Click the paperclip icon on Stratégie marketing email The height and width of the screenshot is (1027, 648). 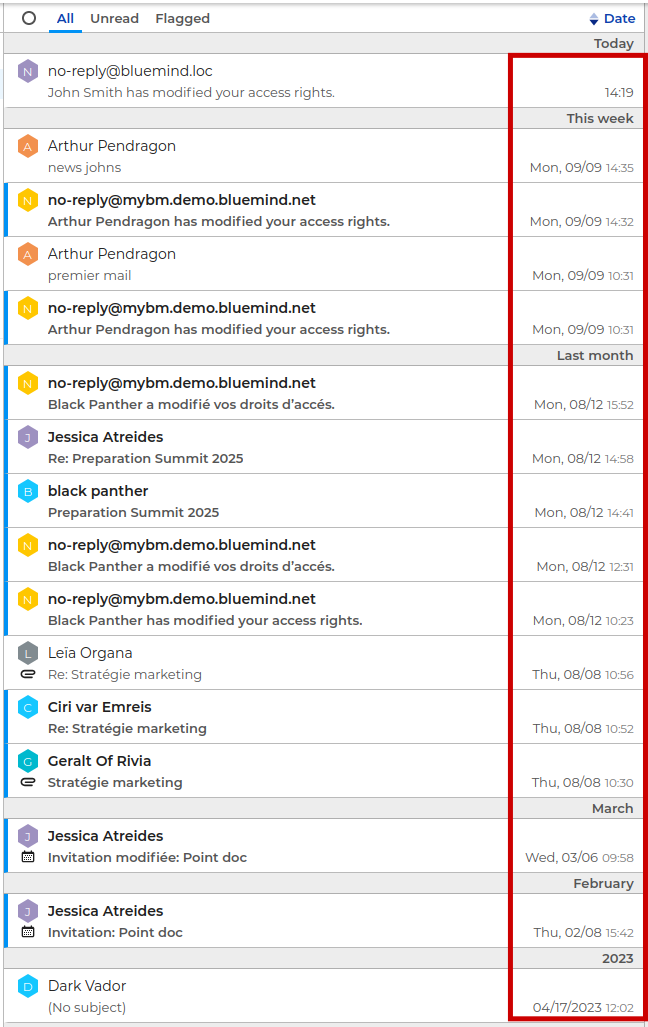click(28, 783)
